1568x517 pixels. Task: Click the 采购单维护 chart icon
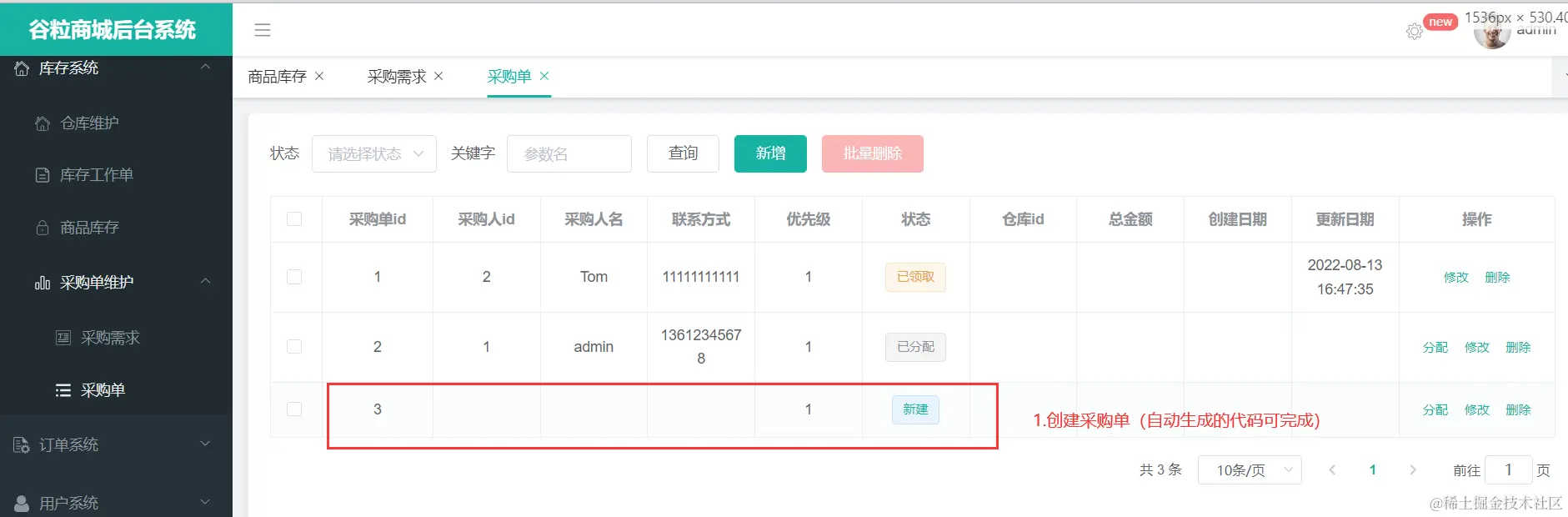[x=43, y=283]
